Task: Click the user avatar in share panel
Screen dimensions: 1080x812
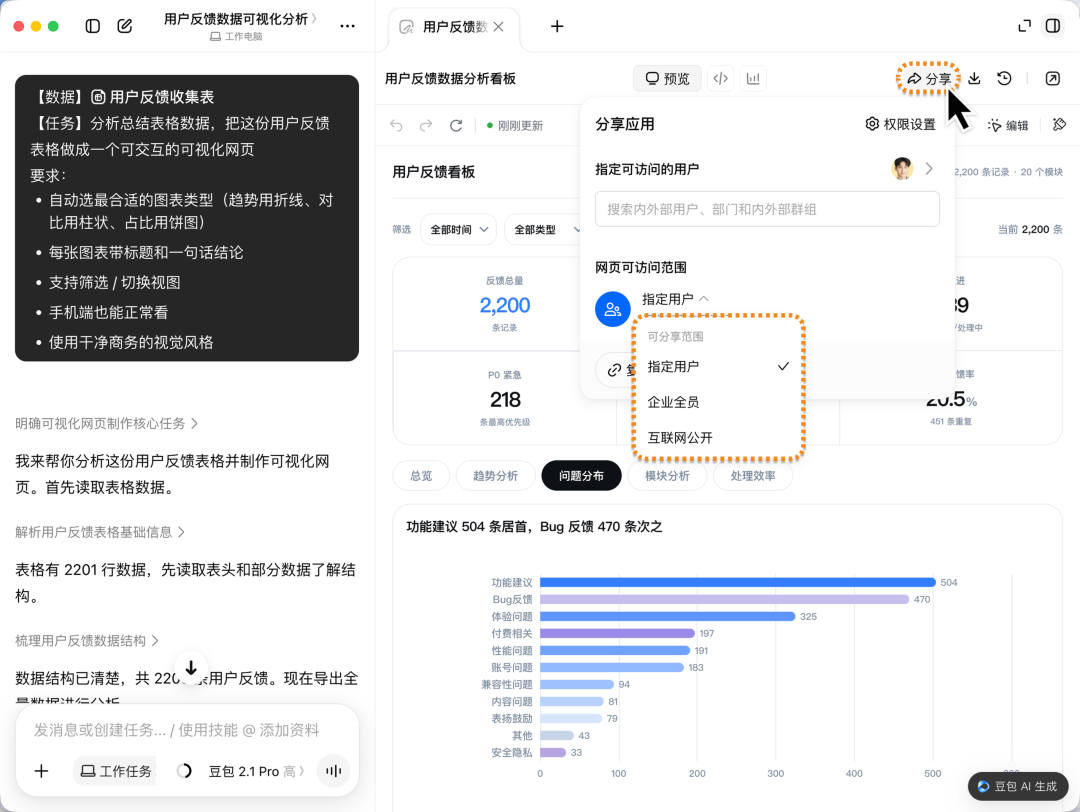Action: tap(902, 169)
